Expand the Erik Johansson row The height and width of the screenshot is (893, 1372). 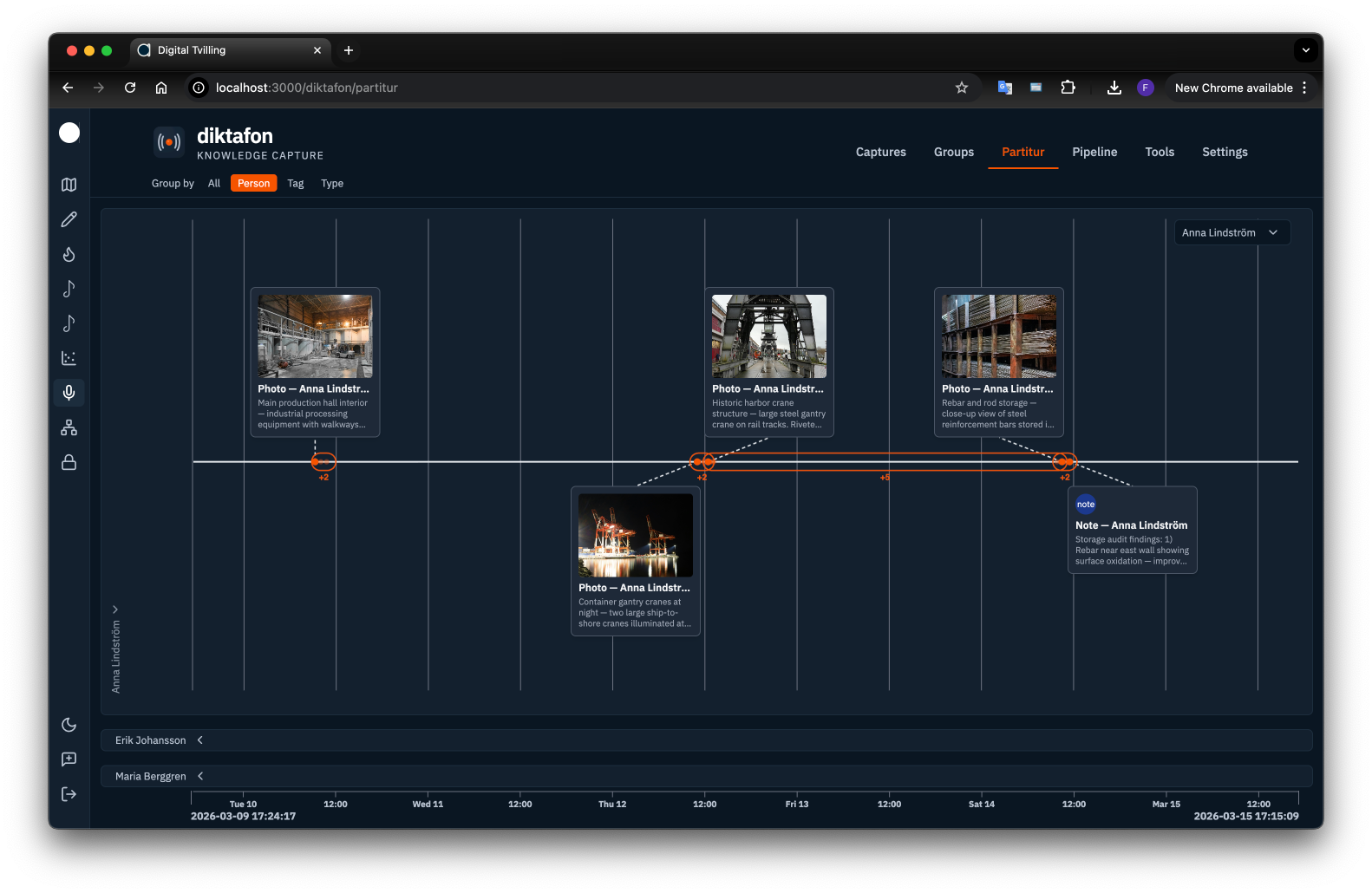pyautogui.click(x=200, y=740)
